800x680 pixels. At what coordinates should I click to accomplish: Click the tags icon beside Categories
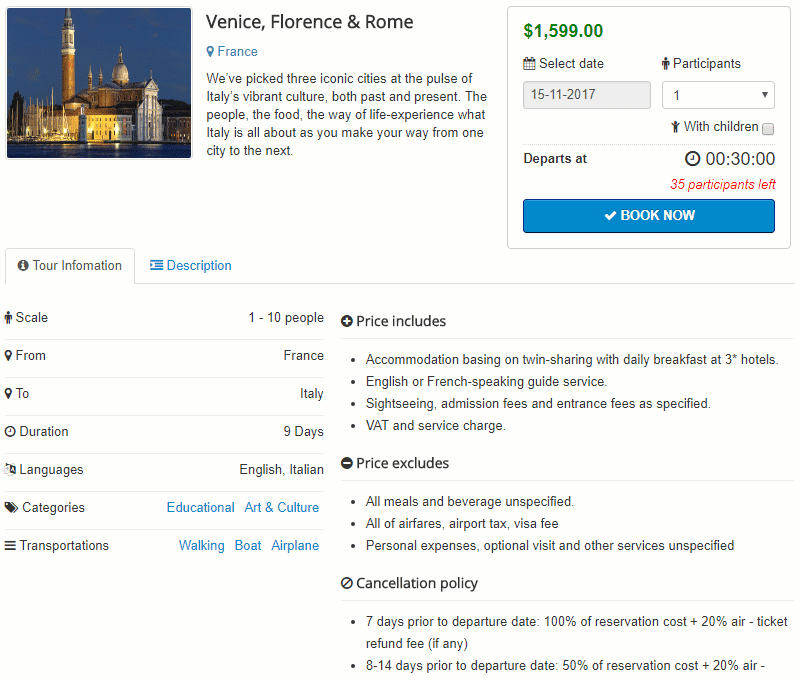(x=11, y=508)
